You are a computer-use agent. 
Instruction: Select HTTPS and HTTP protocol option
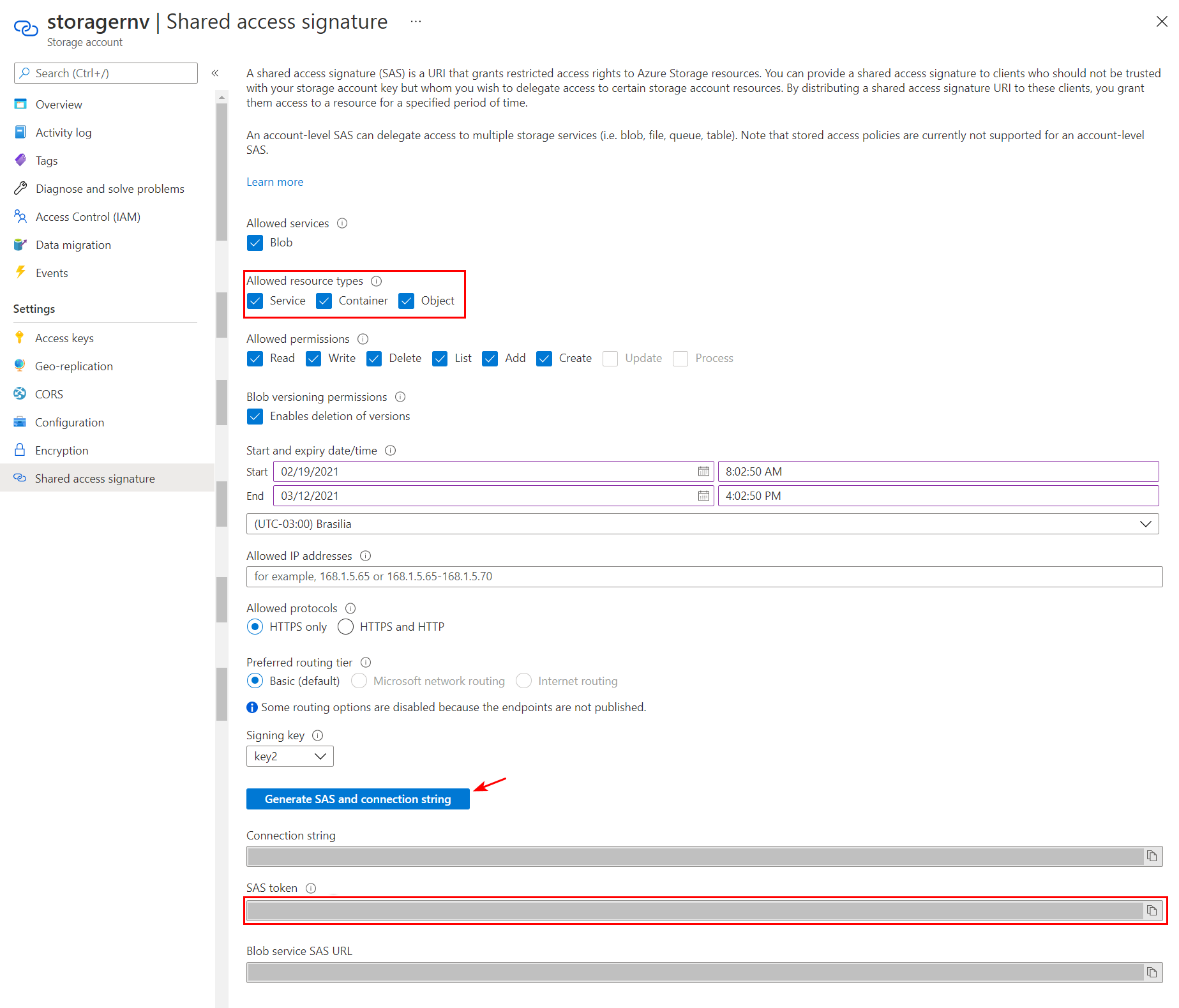click(345, 627)
